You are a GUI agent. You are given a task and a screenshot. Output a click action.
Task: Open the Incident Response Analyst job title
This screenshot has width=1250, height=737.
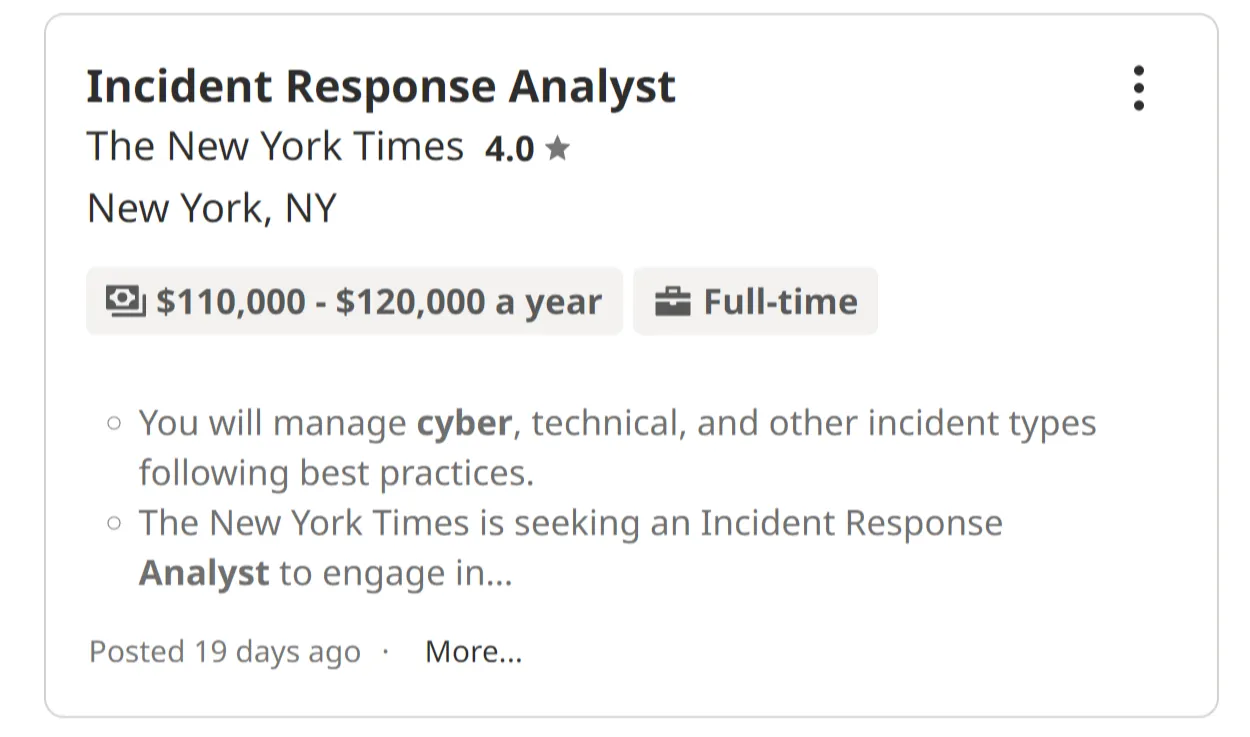380,87
